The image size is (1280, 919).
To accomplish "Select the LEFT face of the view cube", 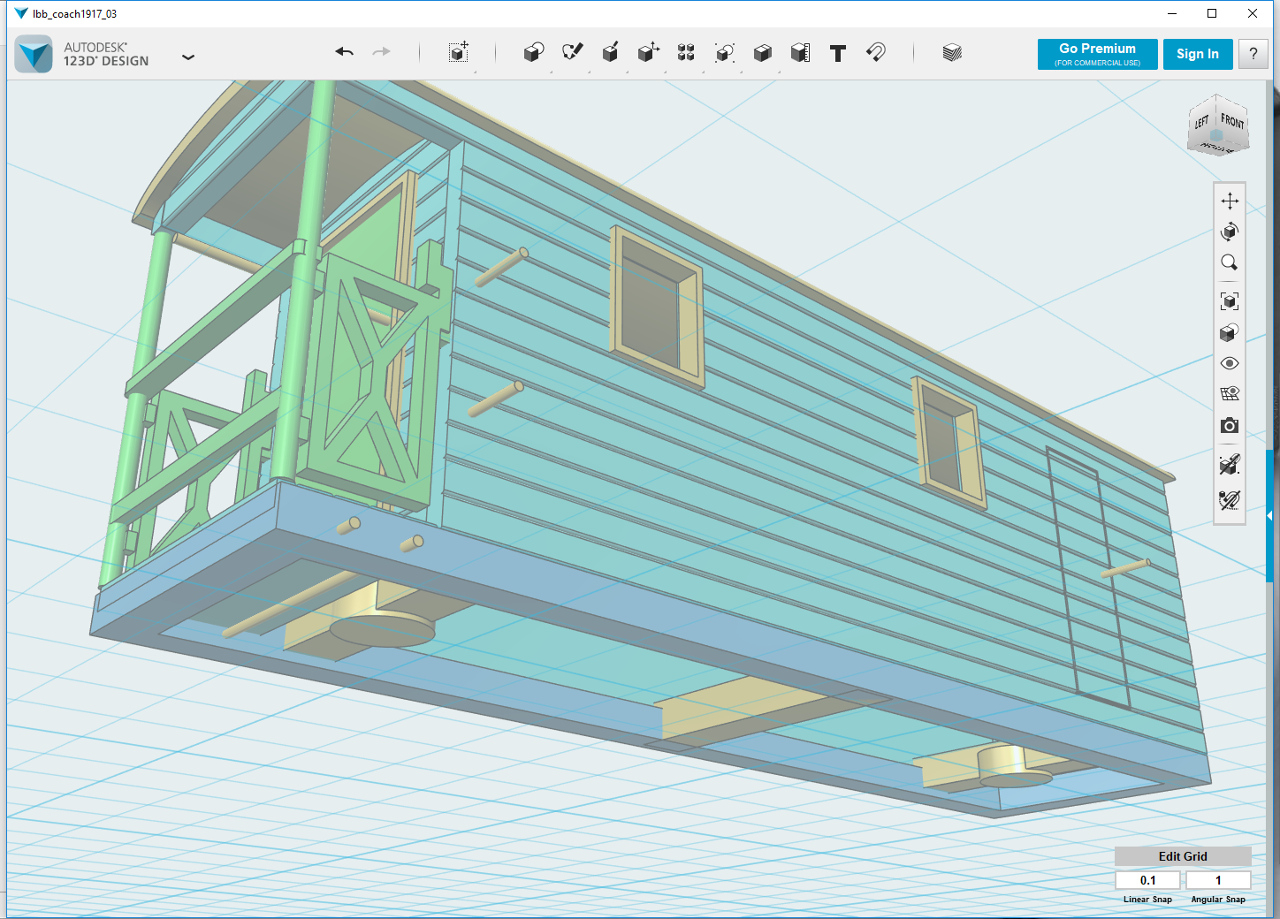I will click(x=1202, y=123).
